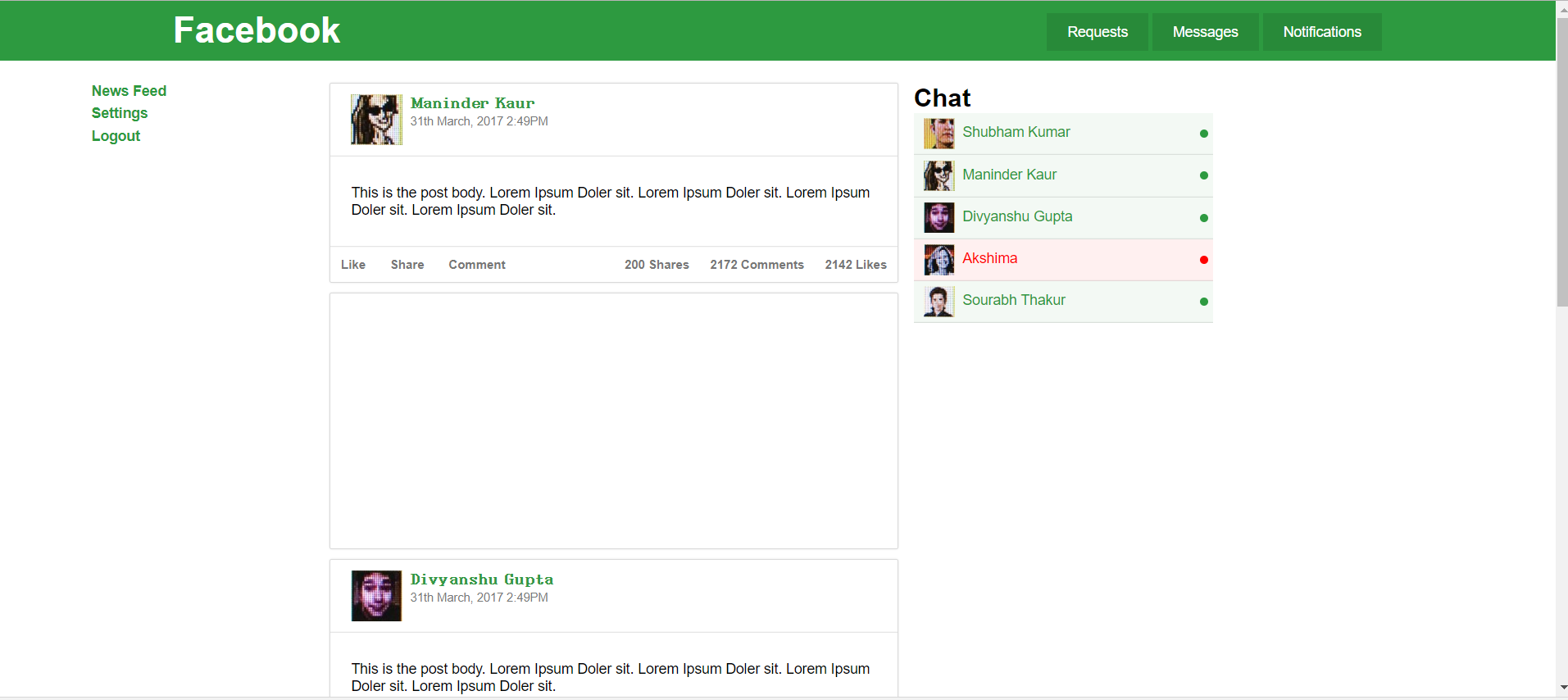Click Divyanshu Gupta's post profile picture

pos(376,596)
